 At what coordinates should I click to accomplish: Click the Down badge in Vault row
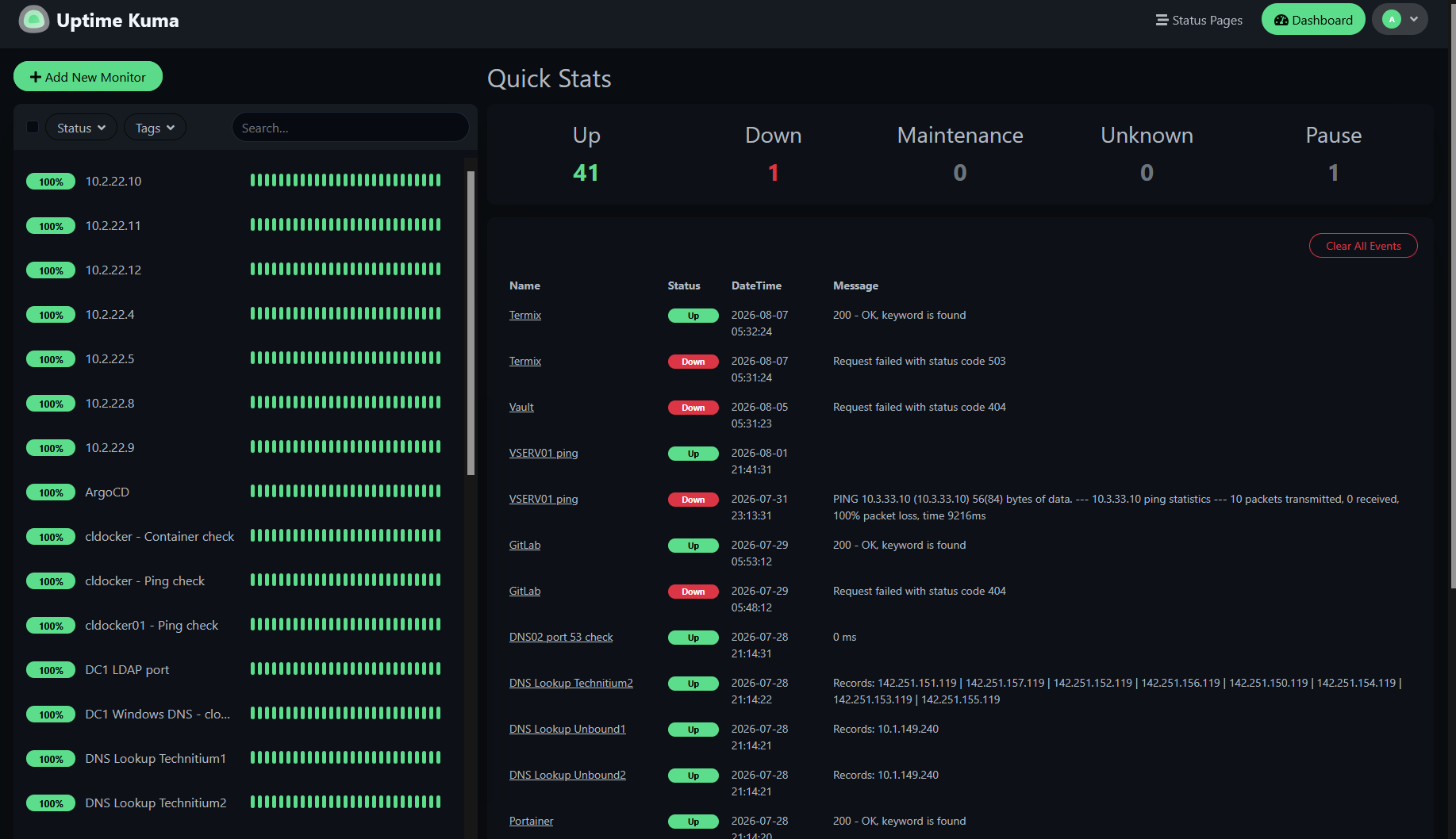(x=693, y=408)
